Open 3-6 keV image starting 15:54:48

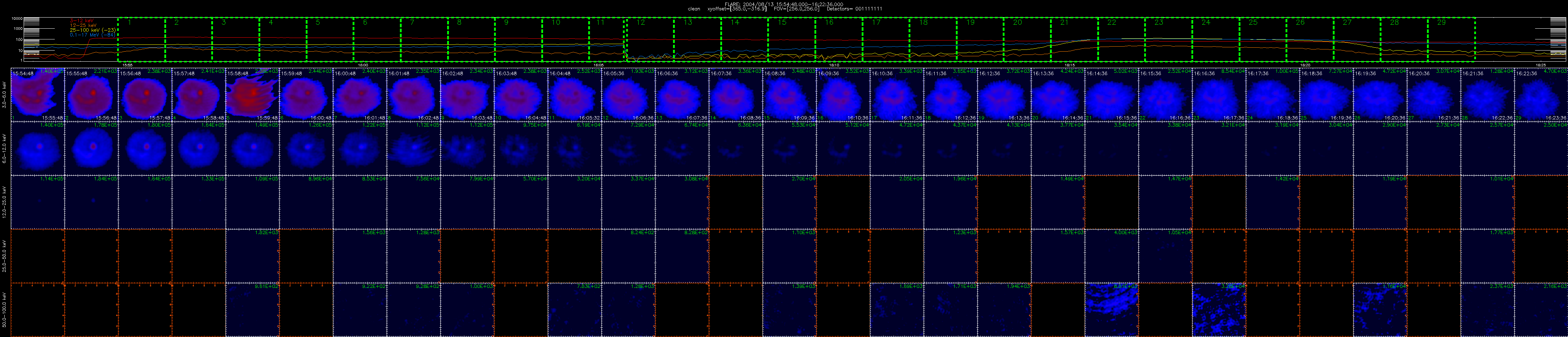click(x=38, y=94)
